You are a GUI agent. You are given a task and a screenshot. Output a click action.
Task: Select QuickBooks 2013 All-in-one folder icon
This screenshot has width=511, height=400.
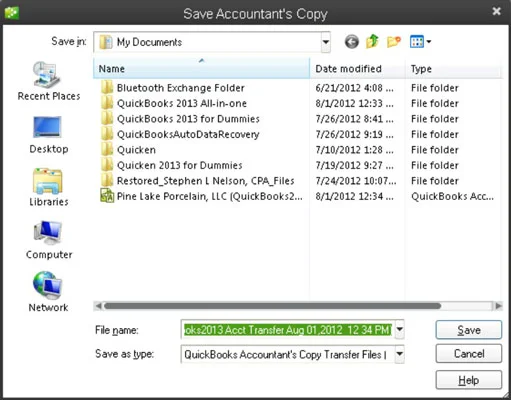coord(107,103)
